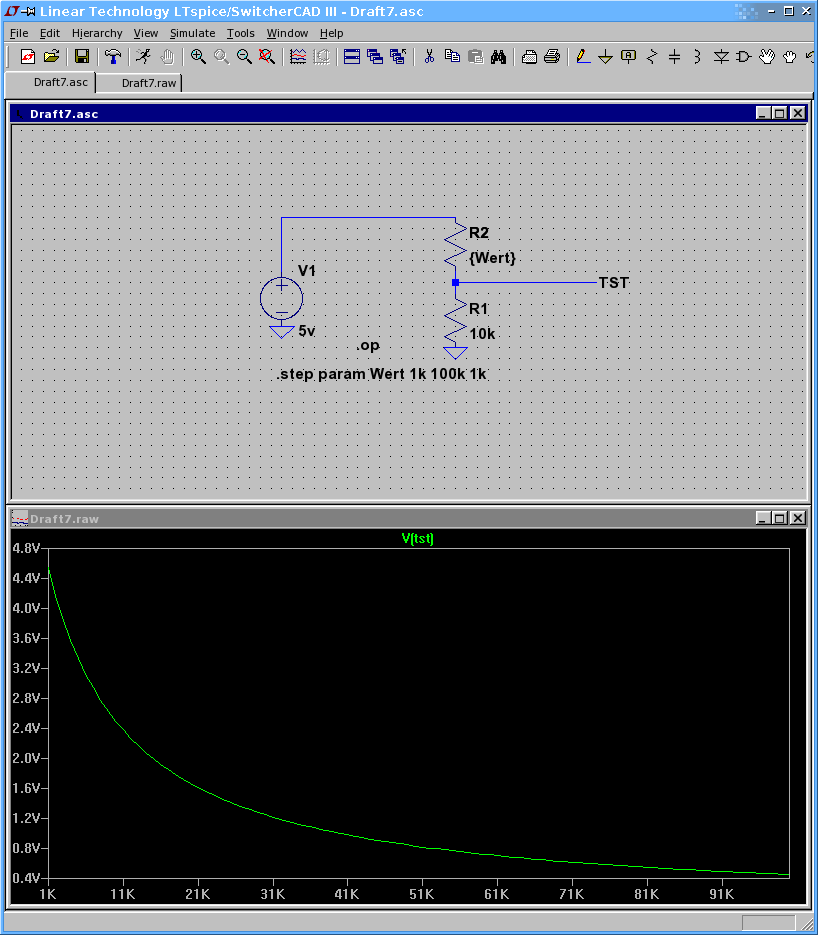Open the Simulate menu
The height and width of the screenshot is (935, 818).
click(x=193, y=33)
